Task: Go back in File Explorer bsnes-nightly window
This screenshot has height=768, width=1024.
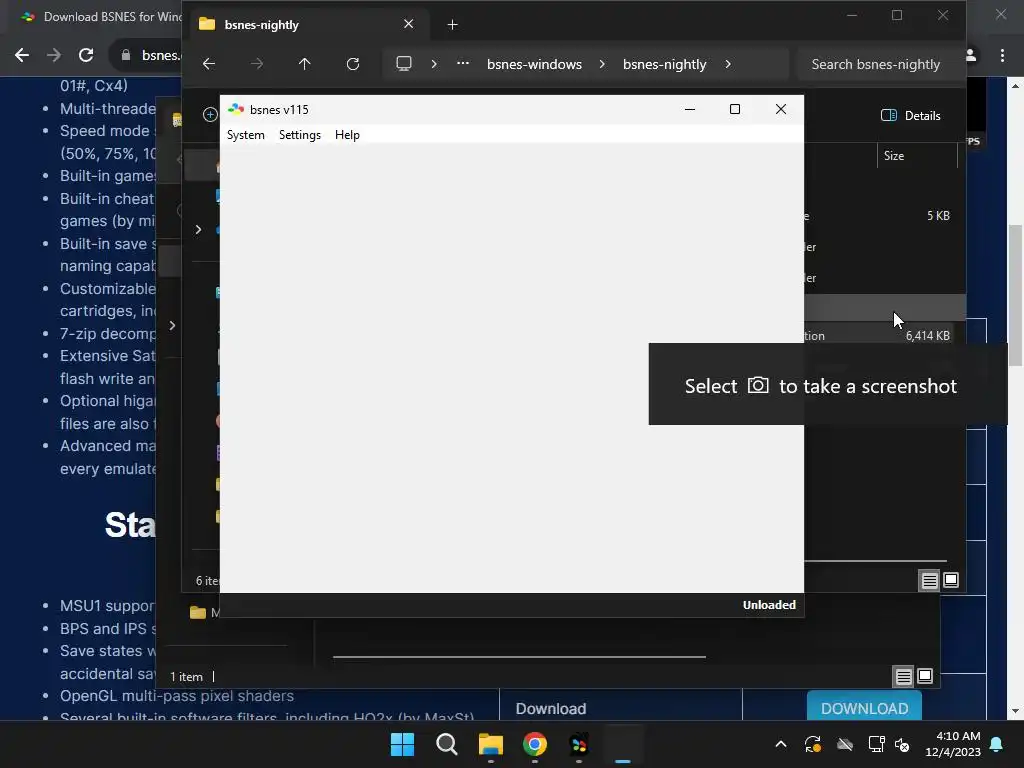Action: 209,64
